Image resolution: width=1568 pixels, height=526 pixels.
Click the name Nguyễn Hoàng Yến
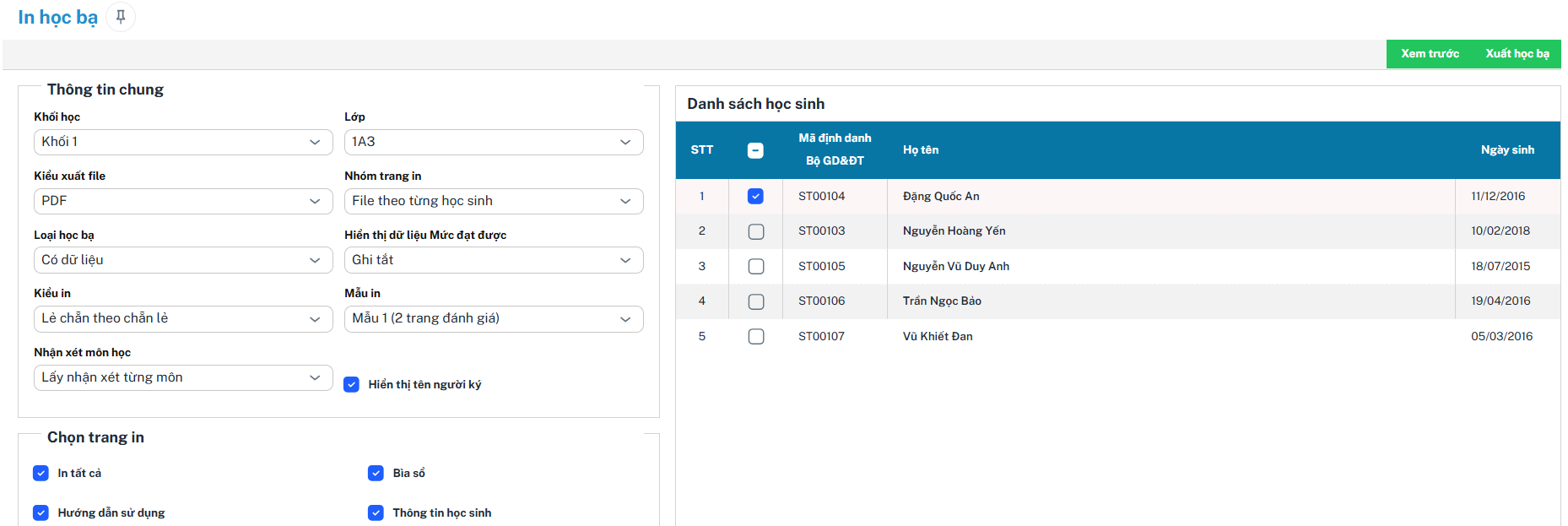[954, 230]
